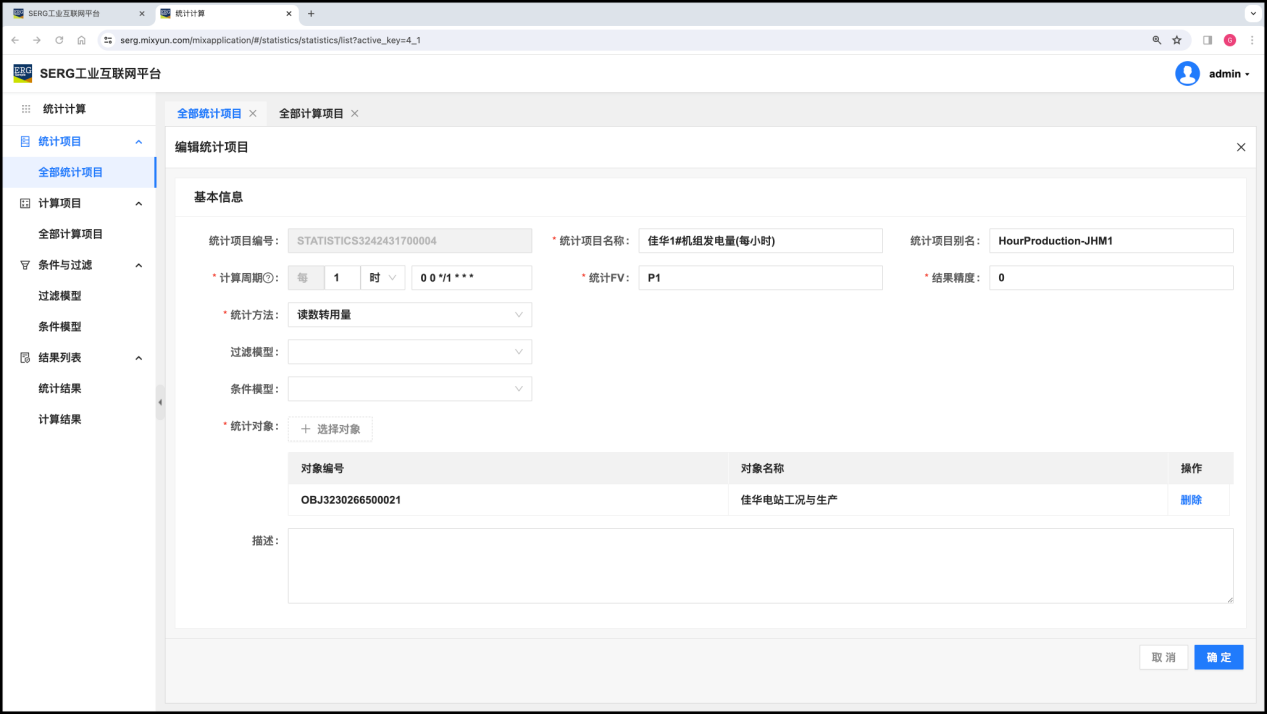Click the SERG platform logo

click(x=22, y=73)
